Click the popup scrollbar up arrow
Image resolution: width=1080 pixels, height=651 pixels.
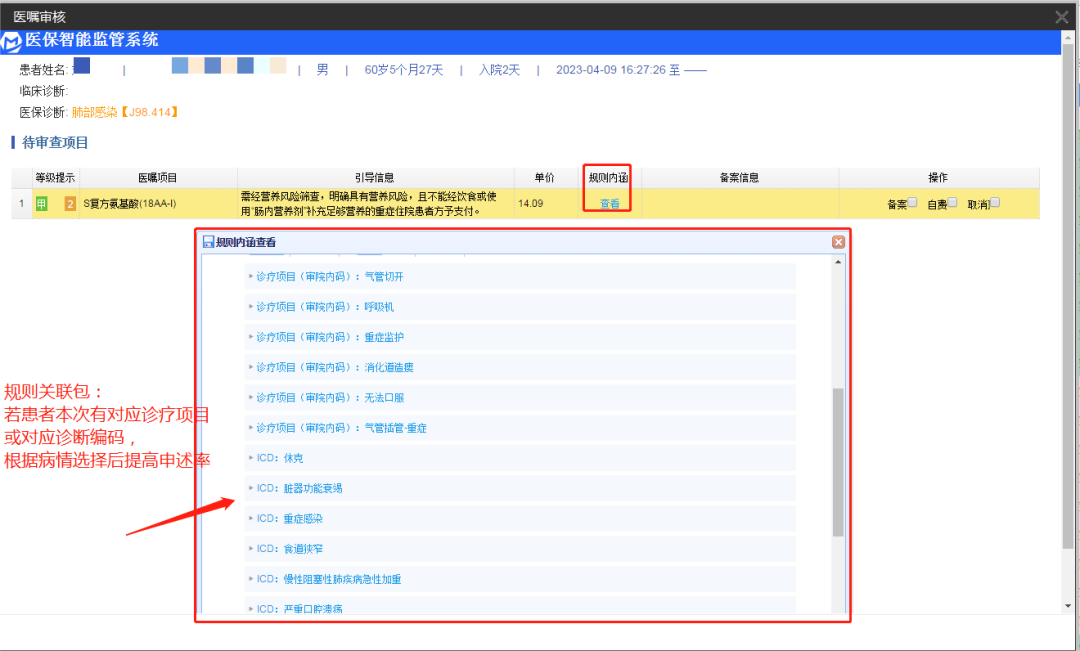(838, 262)
